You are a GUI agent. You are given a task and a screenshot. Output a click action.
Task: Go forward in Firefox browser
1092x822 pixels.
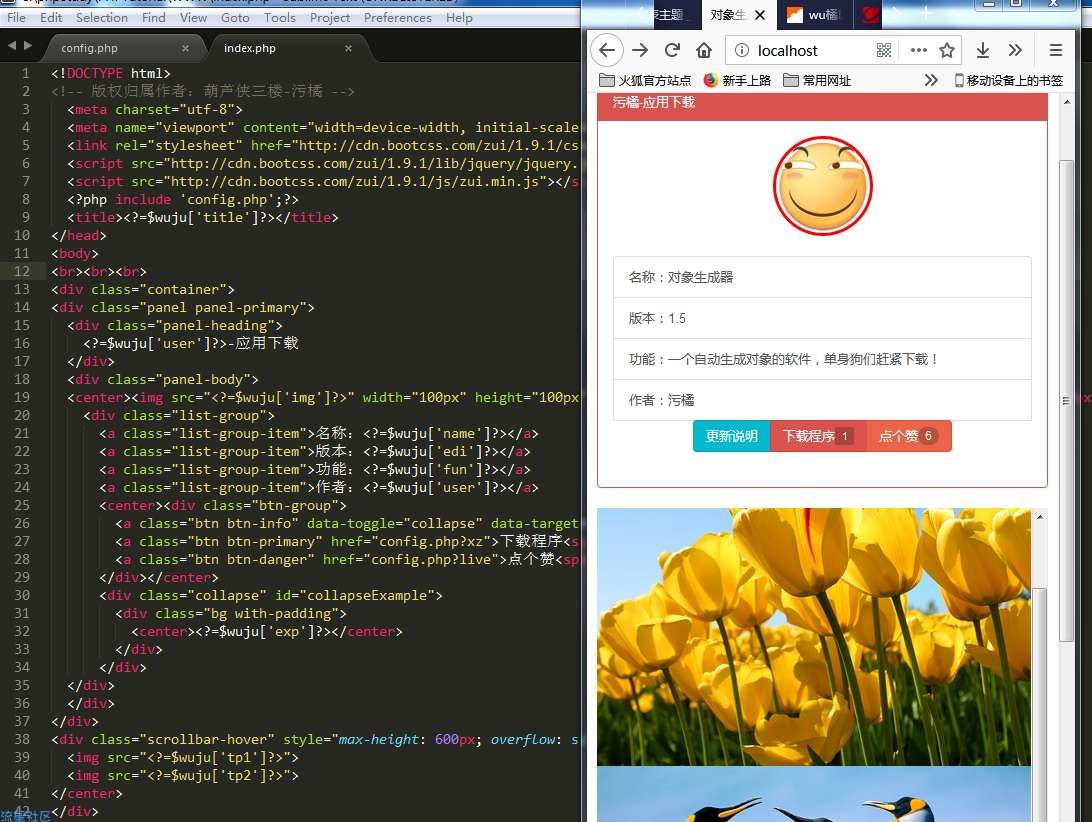(x=640, y=50)
